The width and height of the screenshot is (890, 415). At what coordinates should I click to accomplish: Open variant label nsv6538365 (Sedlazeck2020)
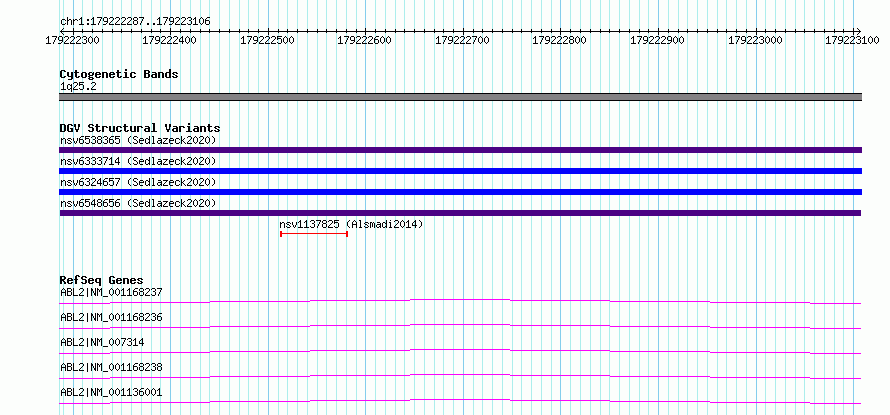[138, 140]
